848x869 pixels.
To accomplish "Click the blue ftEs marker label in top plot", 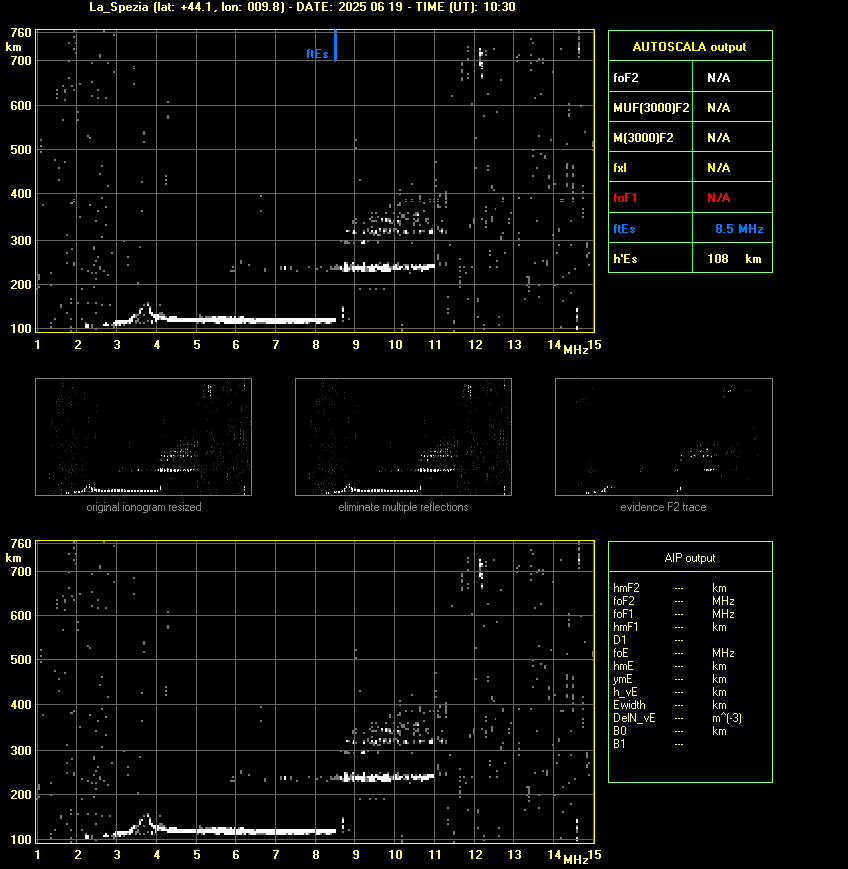I will coord(317,54).
